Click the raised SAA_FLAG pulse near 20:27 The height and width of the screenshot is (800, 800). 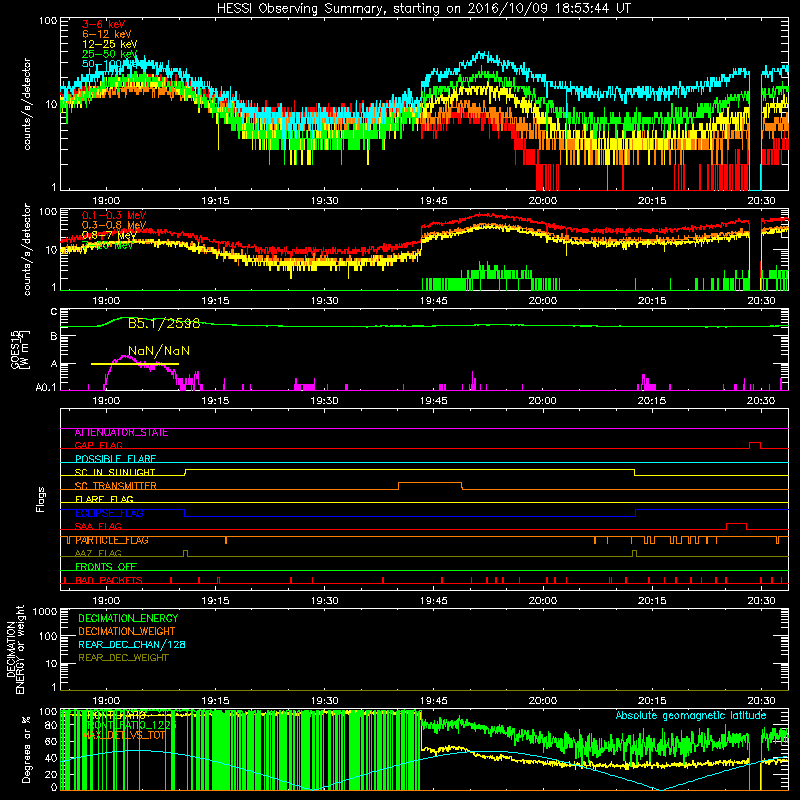[x=736, y=526]
